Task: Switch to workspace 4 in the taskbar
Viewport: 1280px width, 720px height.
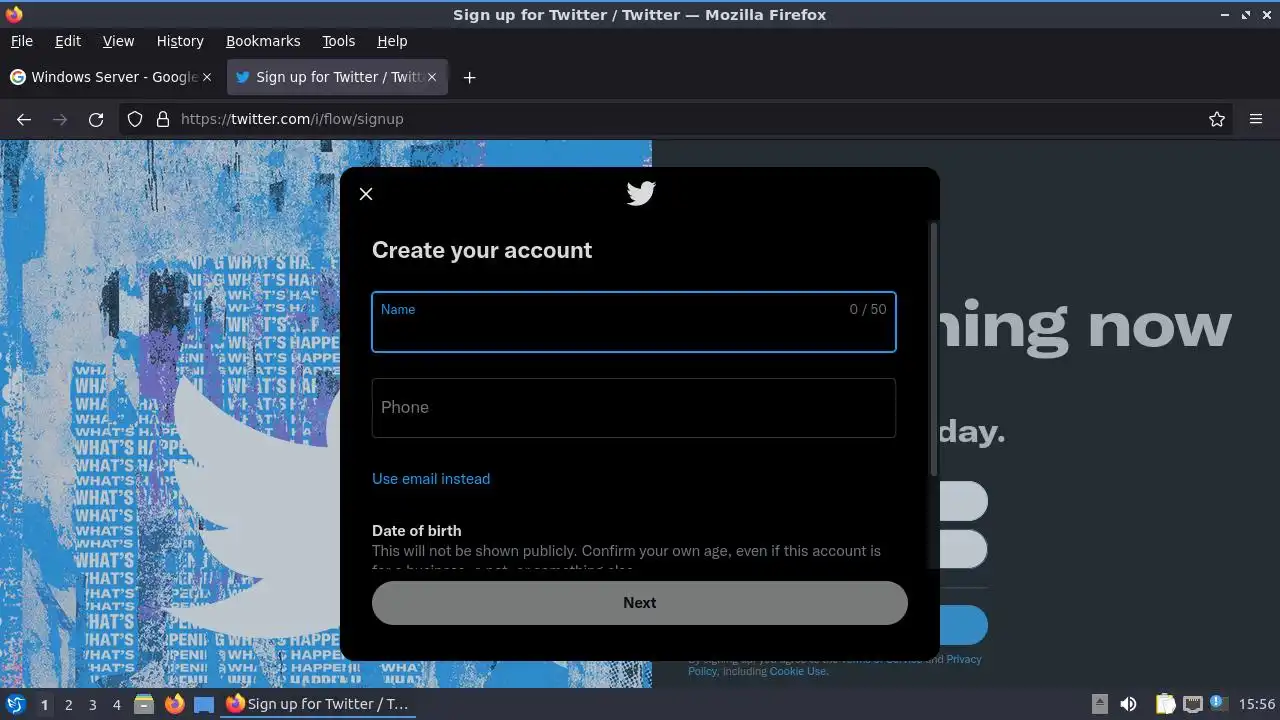Action: tap(116, 704)
